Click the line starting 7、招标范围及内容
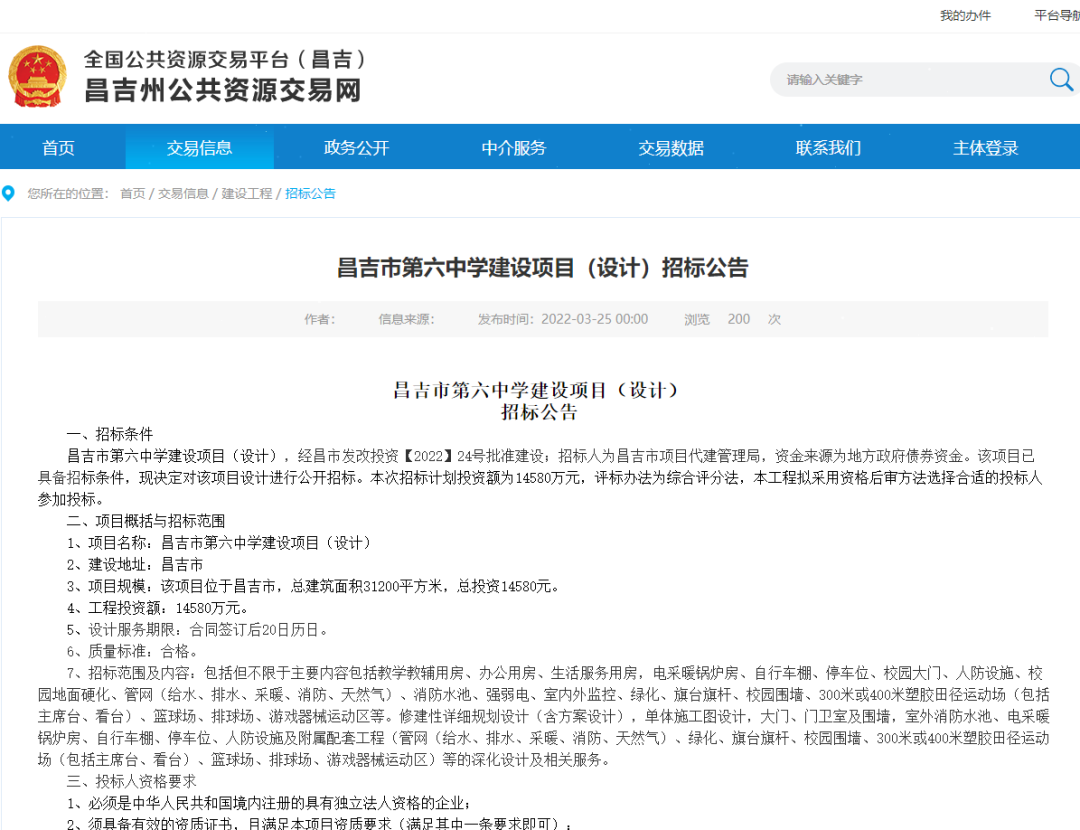Image resolution: width=1080 pixels, height=830 pixels. coord(543,716)
